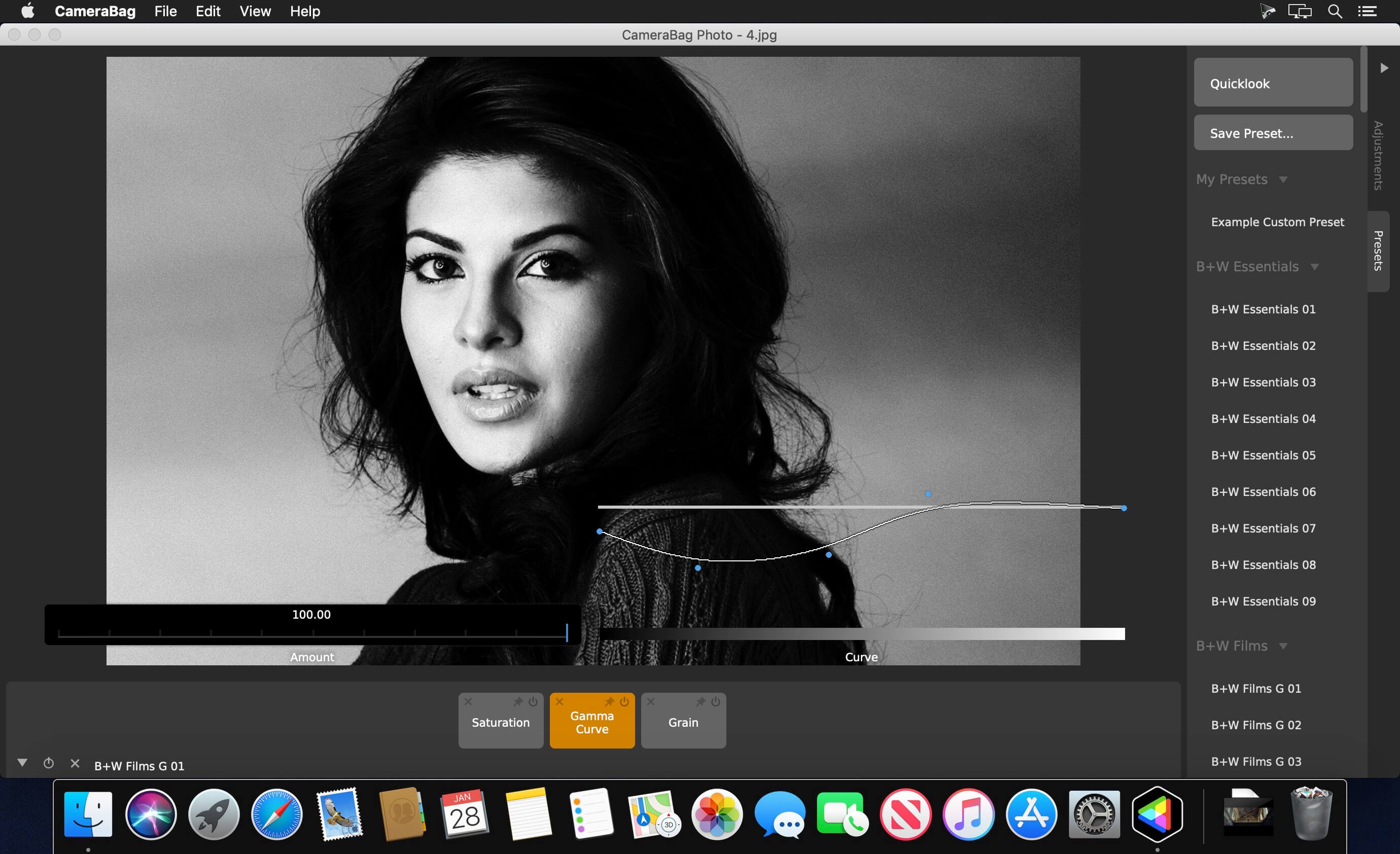Collapse the B+W Films section

click(1283, 646)
